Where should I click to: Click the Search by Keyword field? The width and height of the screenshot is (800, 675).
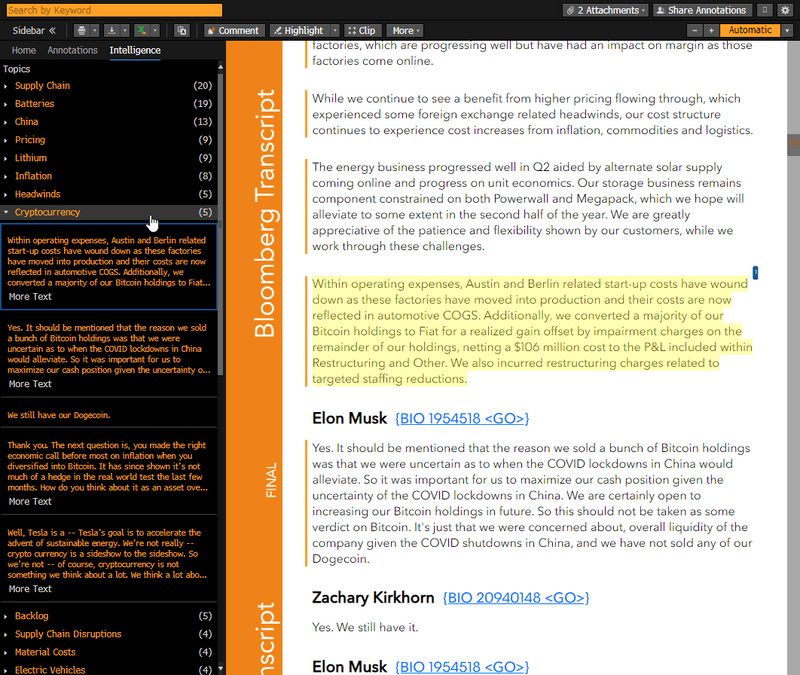coord(112,10)
